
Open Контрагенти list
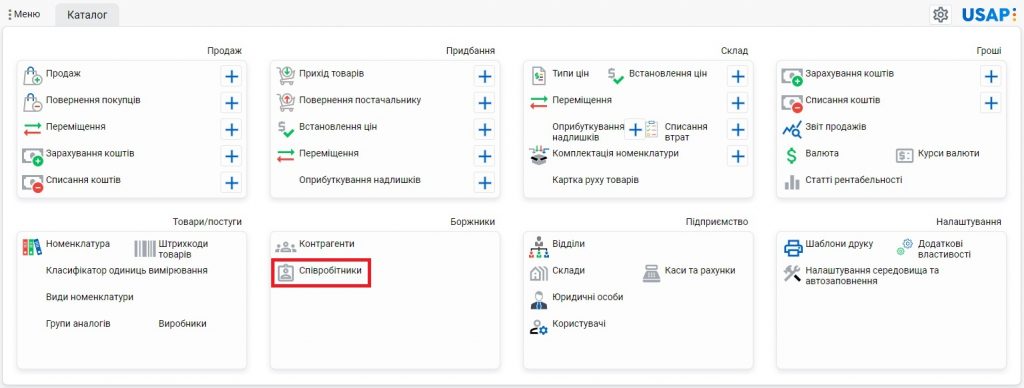pos(327,244)
